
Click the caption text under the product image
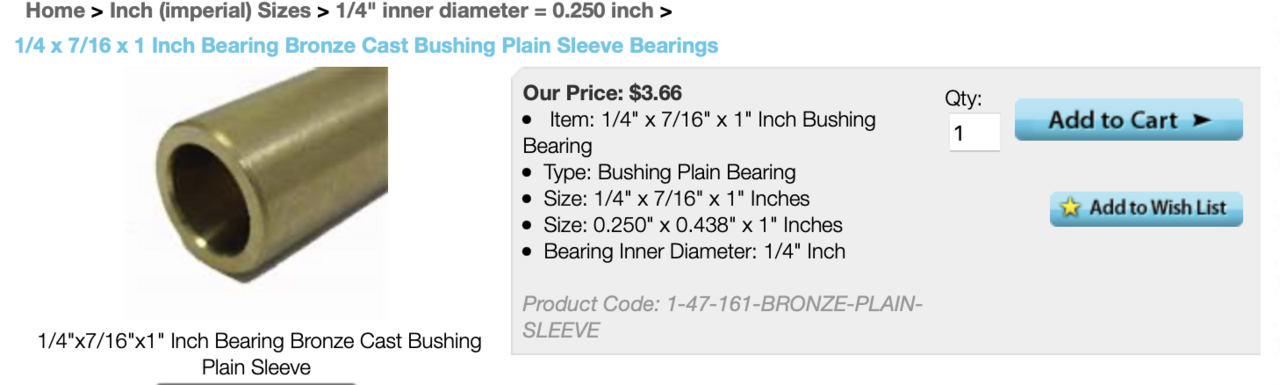[259, 354]
